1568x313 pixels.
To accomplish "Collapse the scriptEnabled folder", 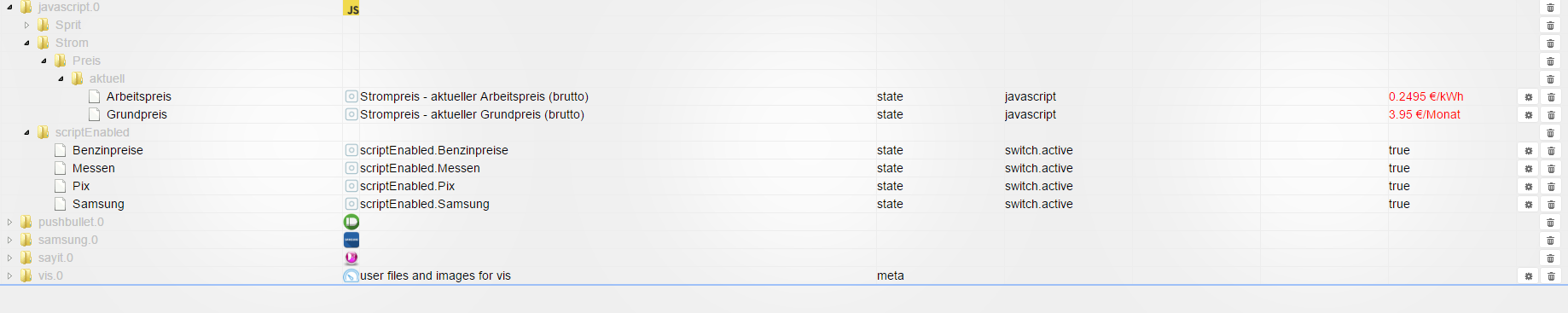I will coord(26,132).
